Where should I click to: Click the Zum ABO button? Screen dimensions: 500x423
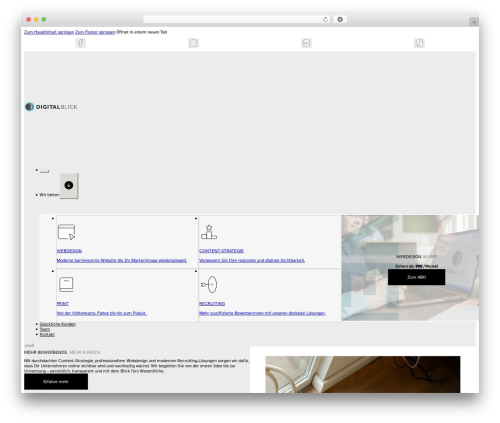(x=416, y=277)
